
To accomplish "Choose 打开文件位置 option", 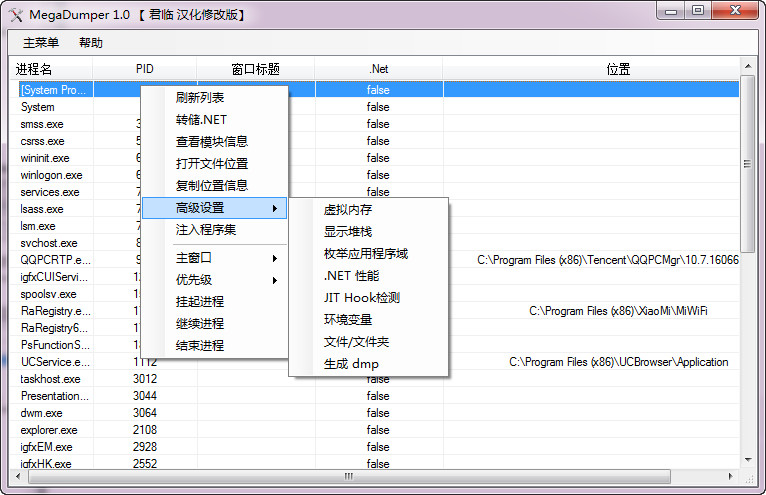I will tap(212, 164).
